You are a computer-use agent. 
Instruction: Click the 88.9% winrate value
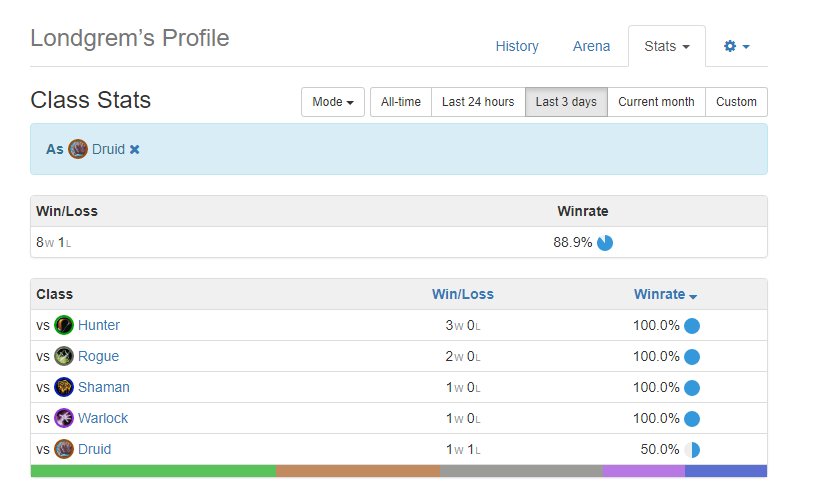[x=572, y=242]
